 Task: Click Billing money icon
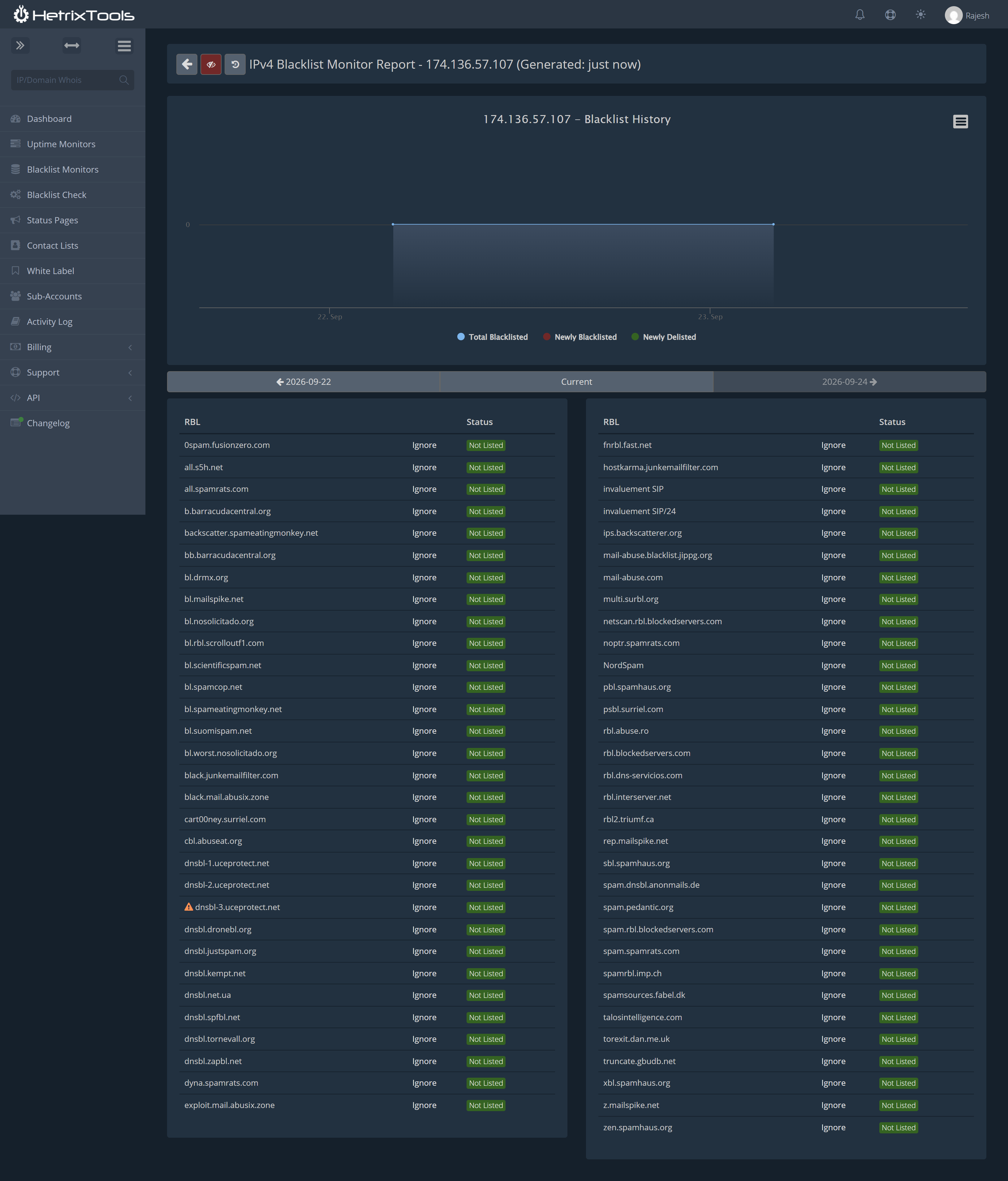click(15, 346)
